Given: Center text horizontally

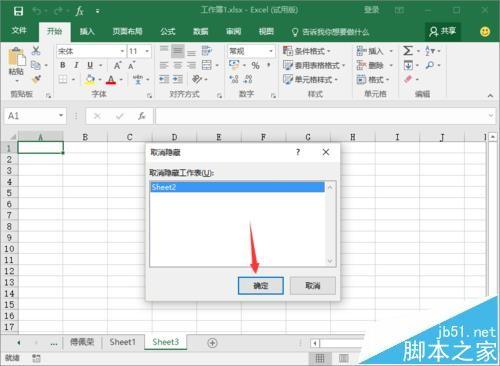Looking at the screenshot, I should click(x=178, y=65).
